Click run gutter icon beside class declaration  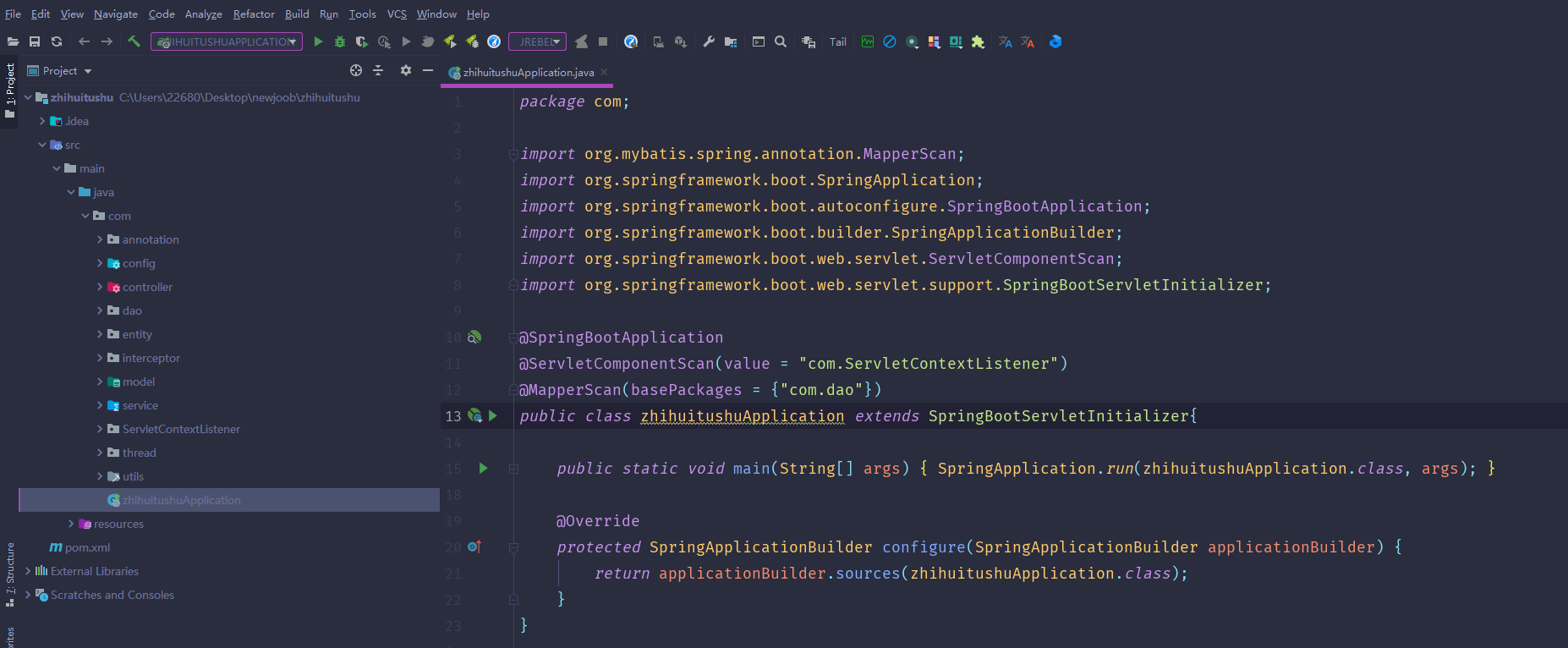tap(493, 415)
